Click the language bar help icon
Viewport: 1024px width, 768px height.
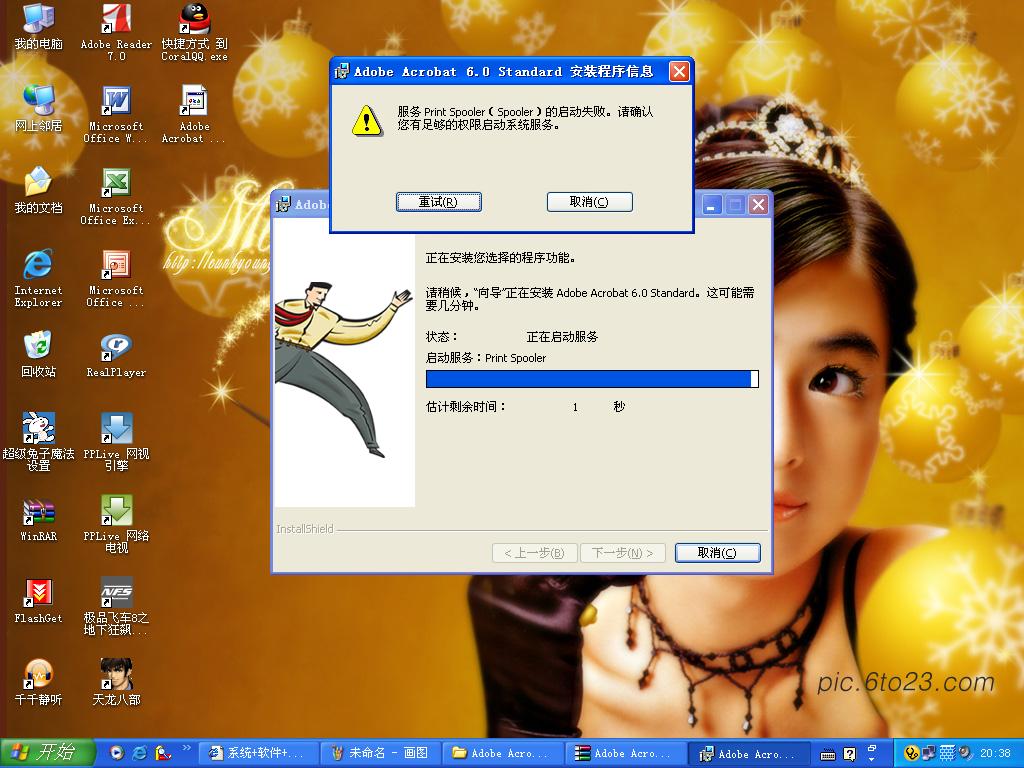coord(850,754)
